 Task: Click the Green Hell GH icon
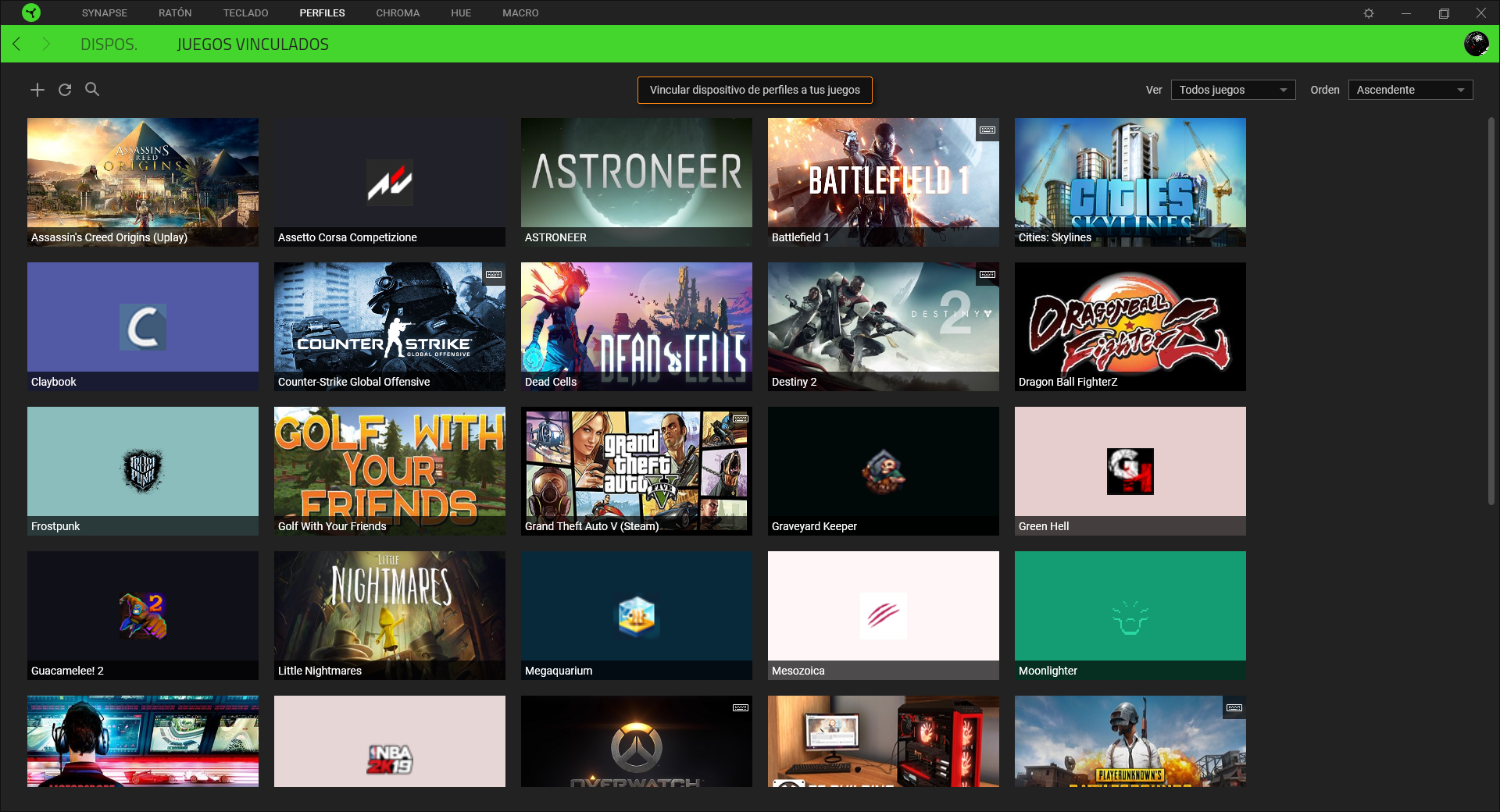(x=1130, y=472)
